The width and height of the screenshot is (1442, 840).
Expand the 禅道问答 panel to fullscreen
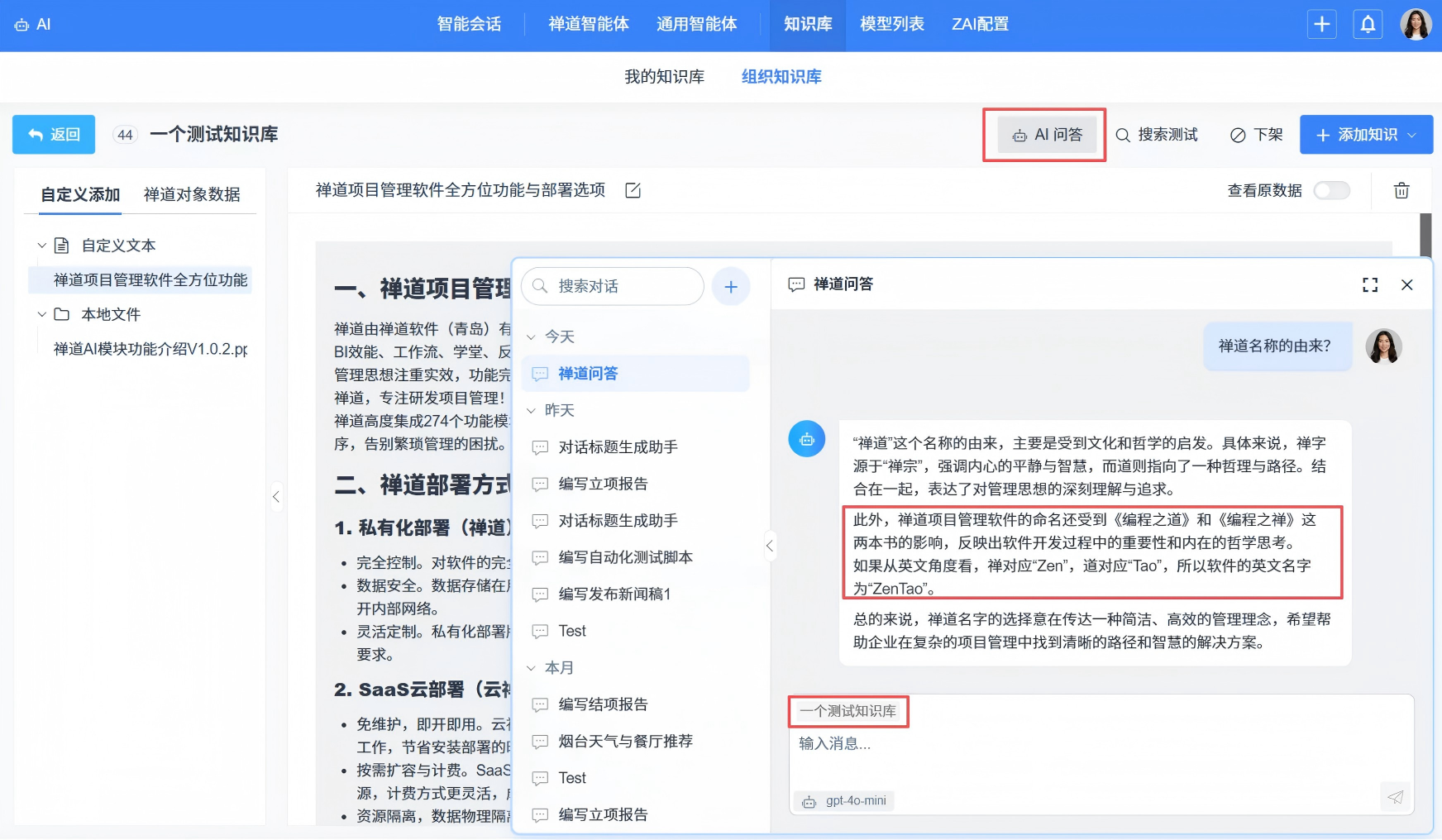click(1370, 284)
